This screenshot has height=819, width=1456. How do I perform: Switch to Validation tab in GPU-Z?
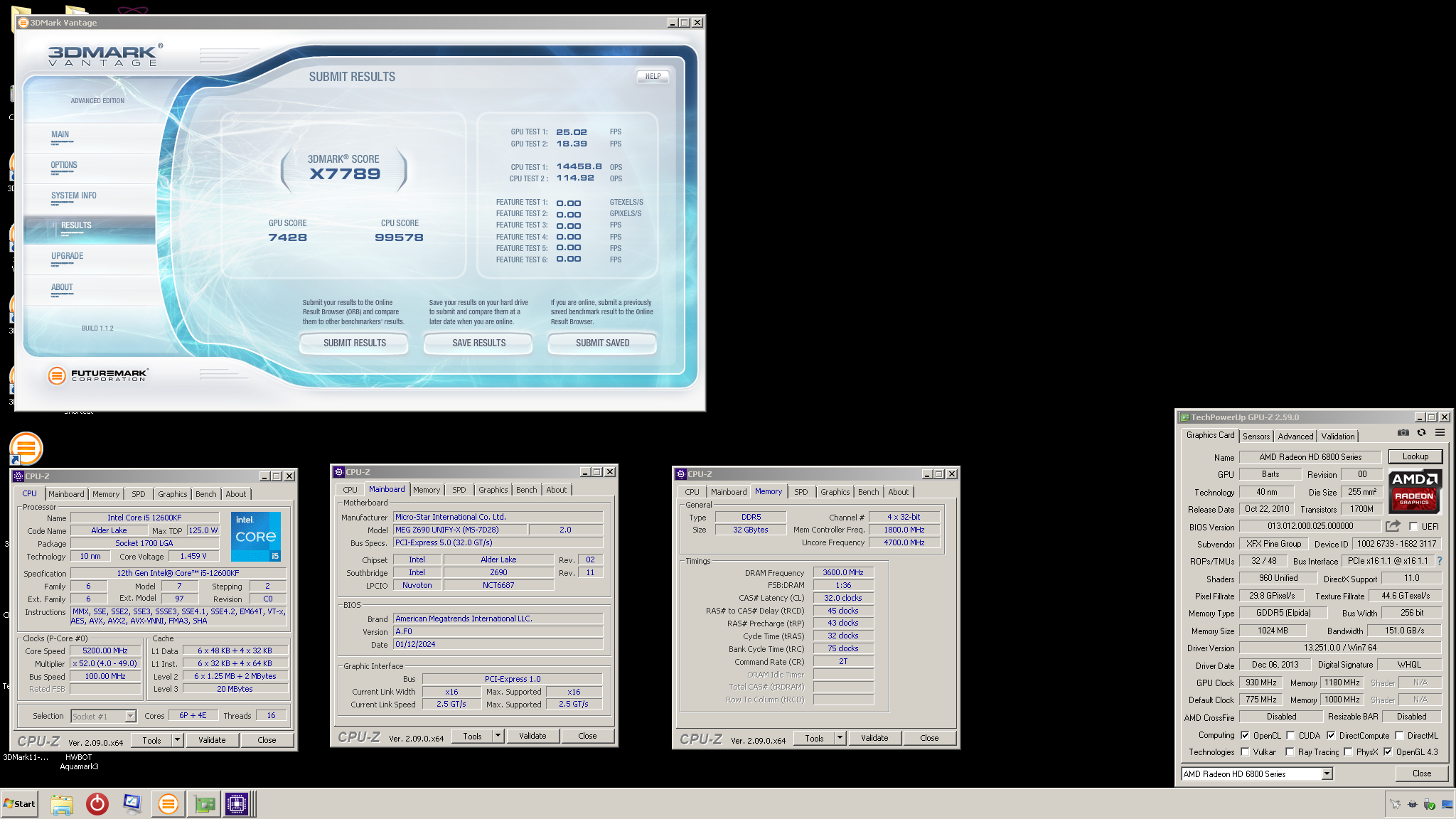point(1338,437)
